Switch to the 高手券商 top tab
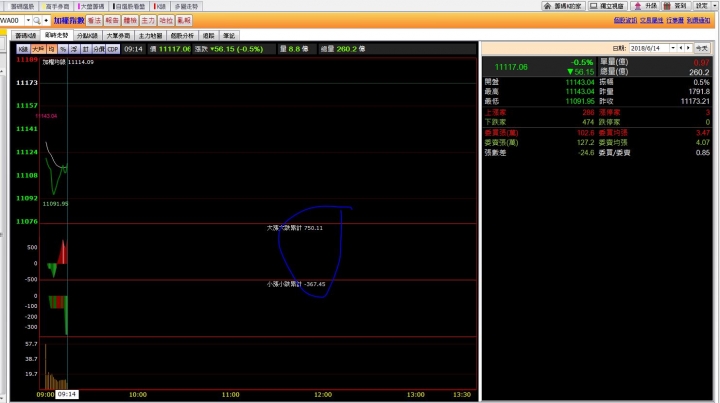The width and height of the screenshot is (720, 403). (57, 6)
